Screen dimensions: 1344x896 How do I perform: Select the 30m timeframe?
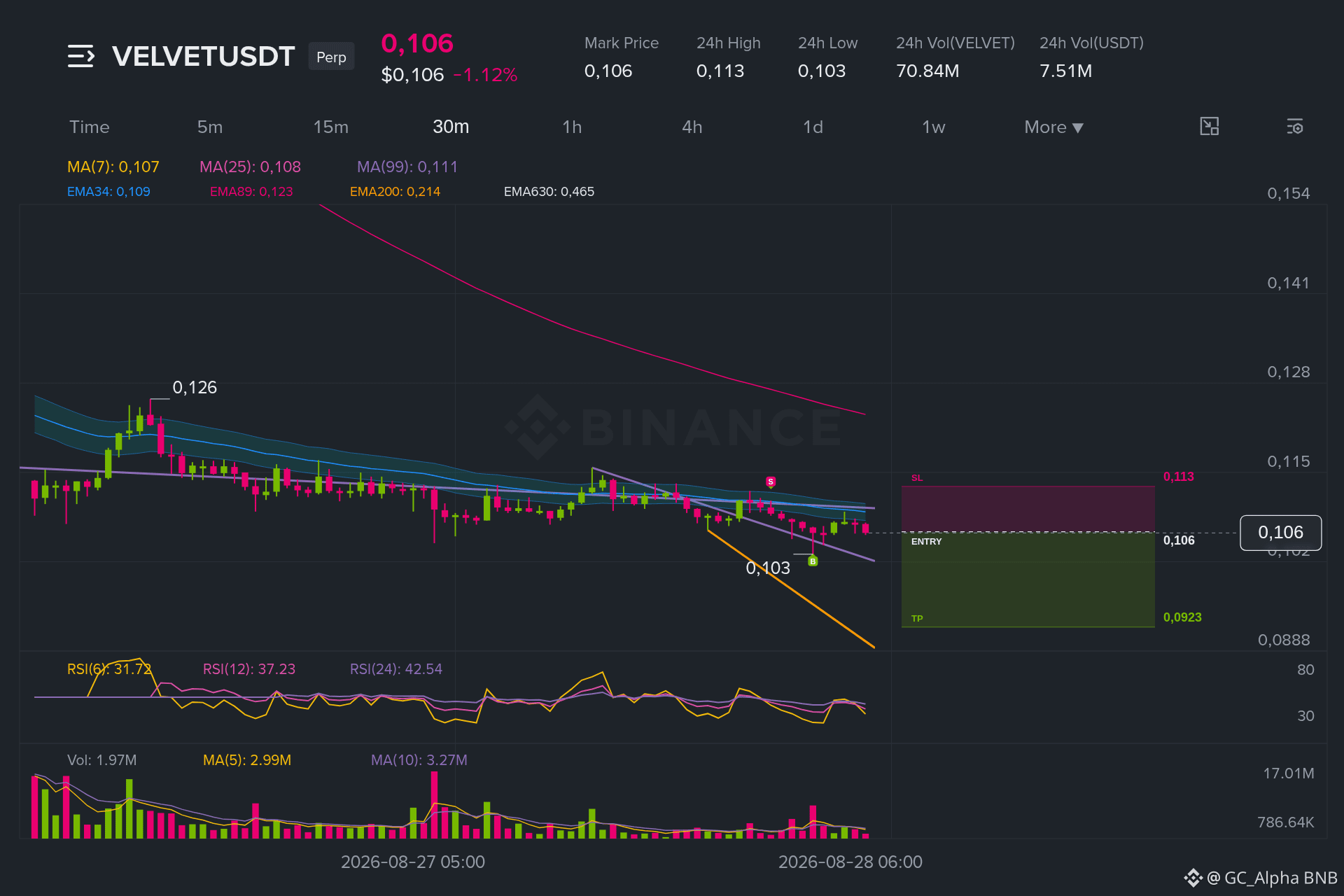point(451,127)
